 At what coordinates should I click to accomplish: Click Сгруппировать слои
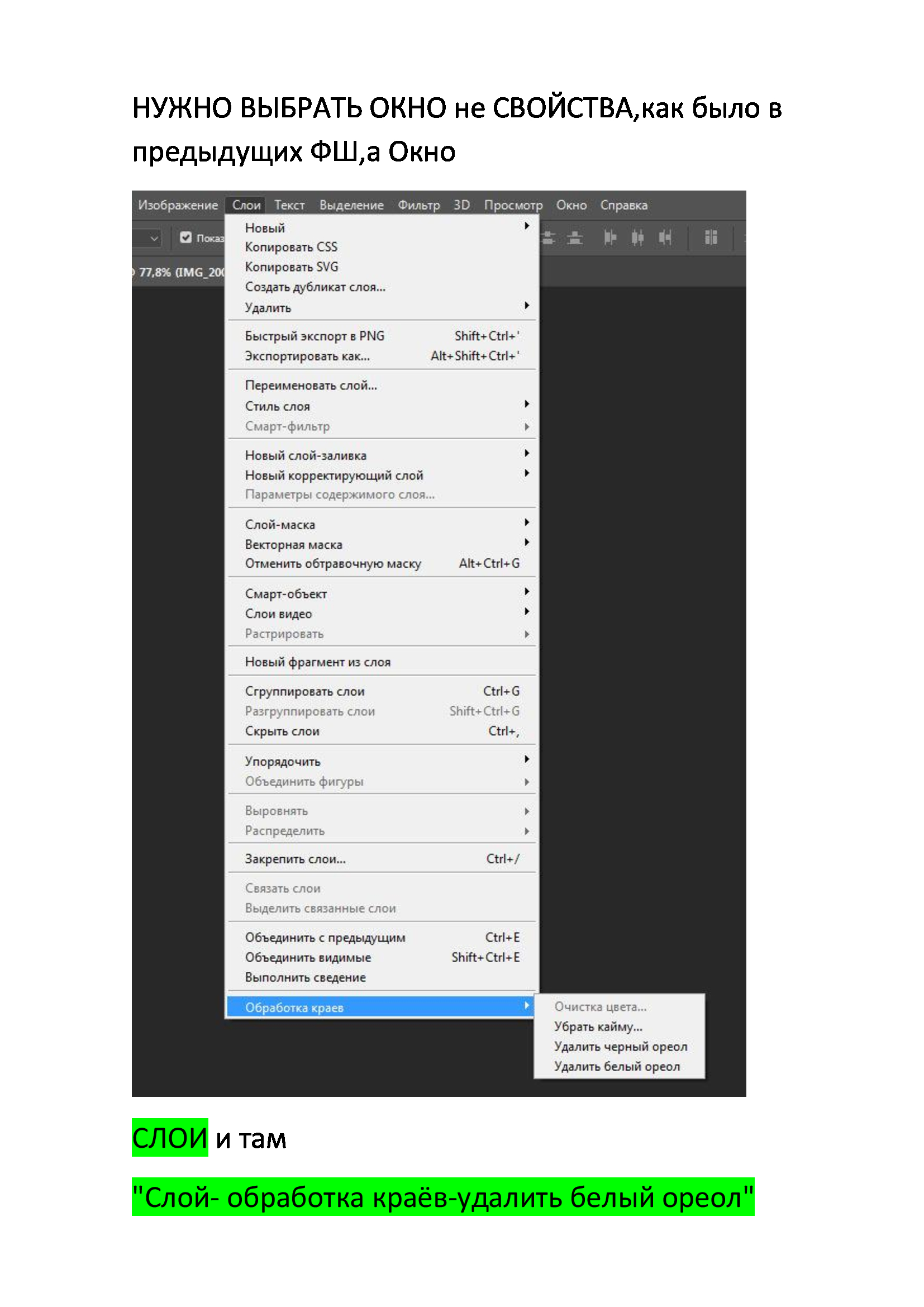coord(304,691)
